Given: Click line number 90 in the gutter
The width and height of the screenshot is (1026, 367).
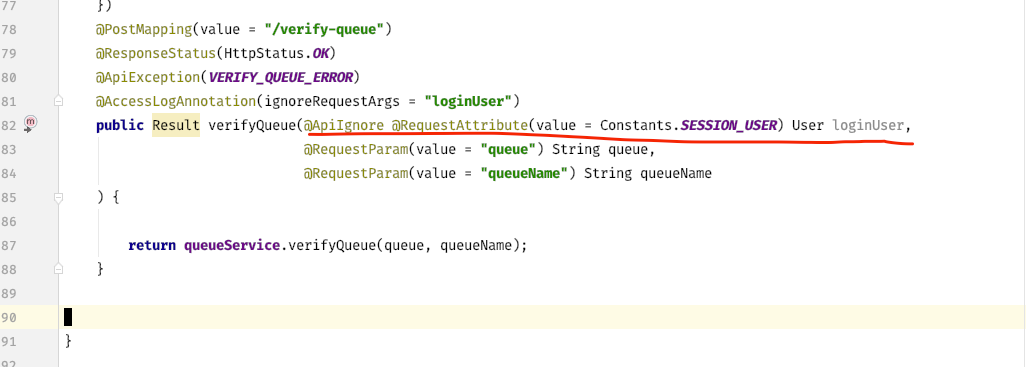Looking at the screenshot, I should click(x=9, y=317).
